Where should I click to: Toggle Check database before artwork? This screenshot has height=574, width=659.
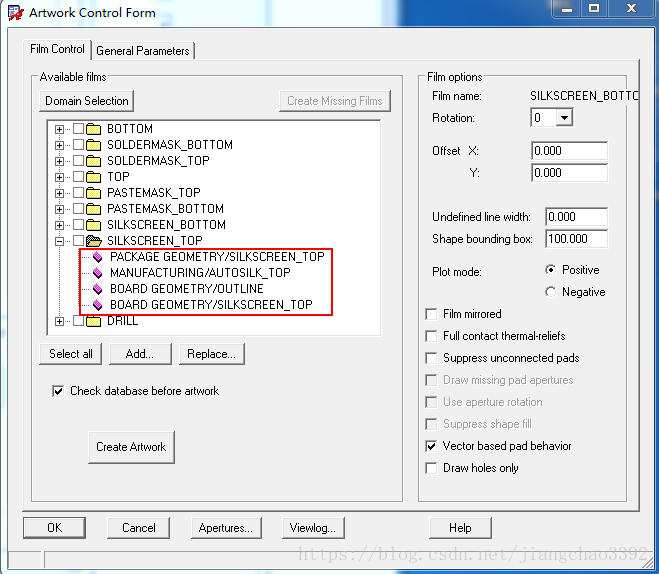tap(58, 391)
